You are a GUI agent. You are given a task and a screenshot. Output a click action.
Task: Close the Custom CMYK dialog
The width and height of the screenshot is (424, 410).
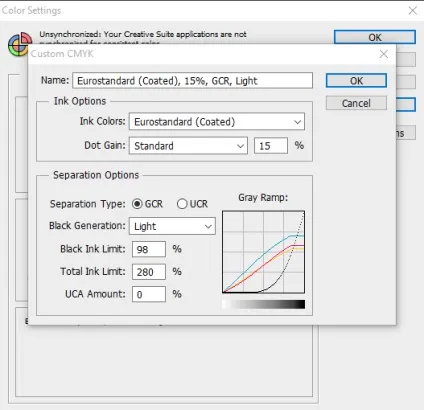click(x=384, y=54)
